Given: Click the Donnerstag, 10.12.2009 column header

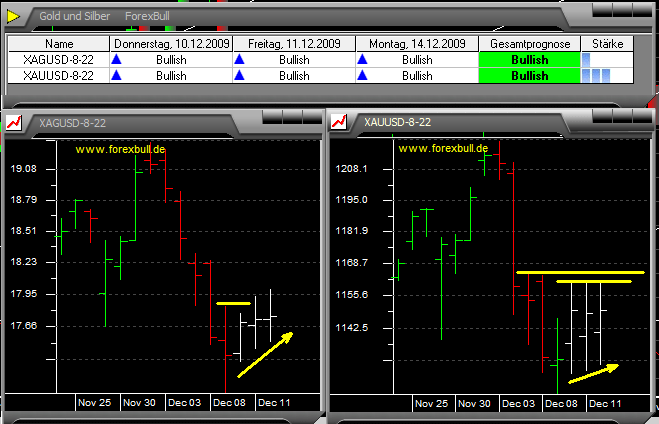Looking at the screenshot, I should [x=170, y=44].
